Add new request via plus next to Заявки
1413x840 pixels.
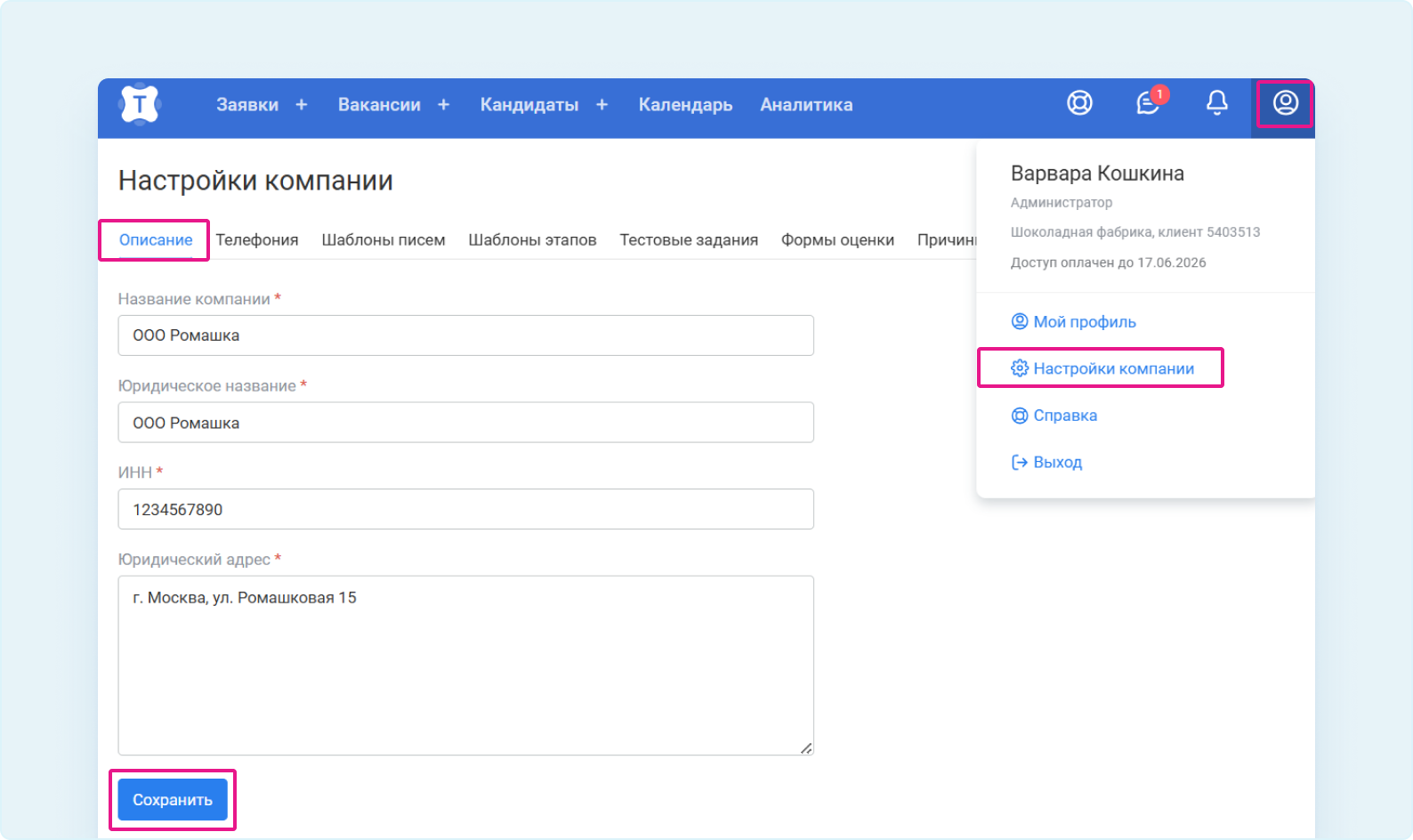coord(302,105)
